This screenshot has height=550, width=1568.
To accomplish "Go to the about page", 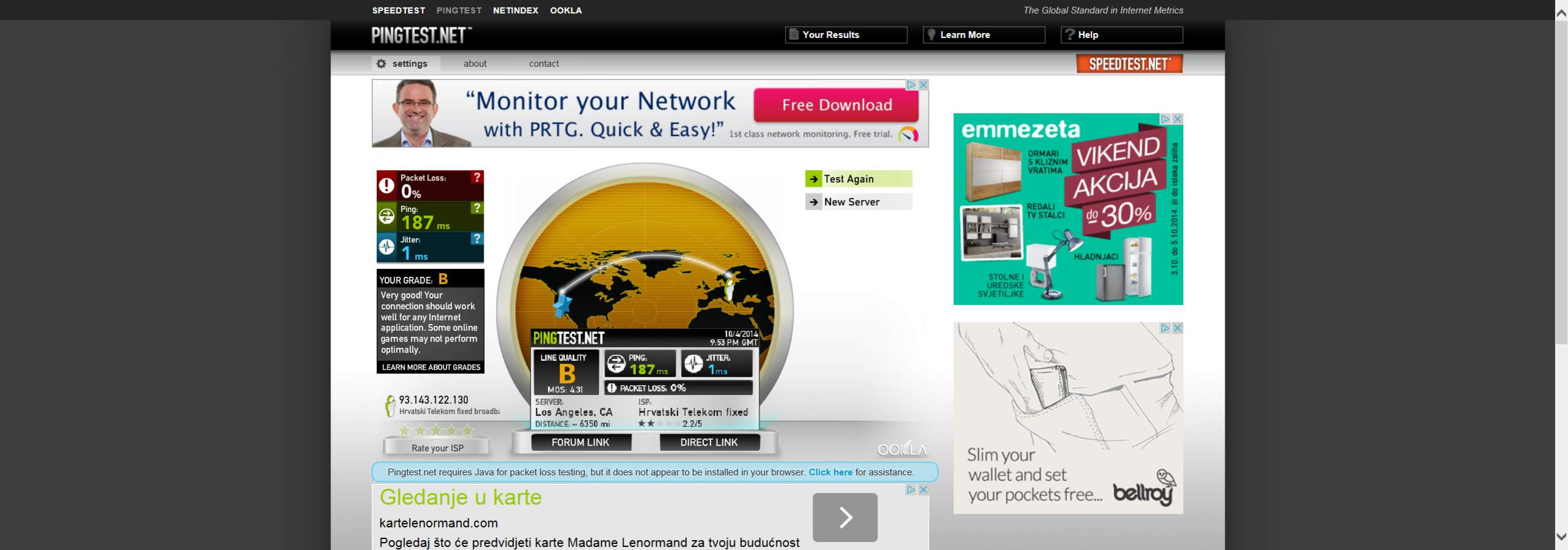I will click(475, 64).
